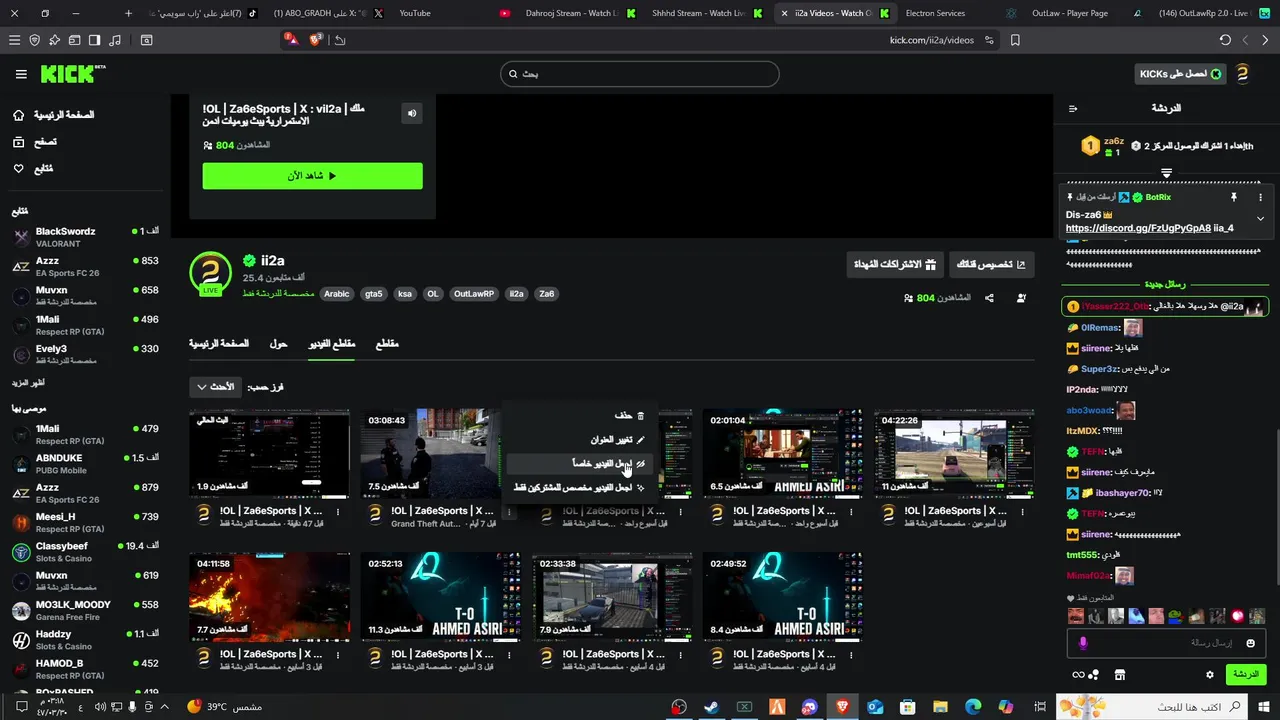
Task: Click the Gifted Subscriptions button
Action: (x=894, y=264)
